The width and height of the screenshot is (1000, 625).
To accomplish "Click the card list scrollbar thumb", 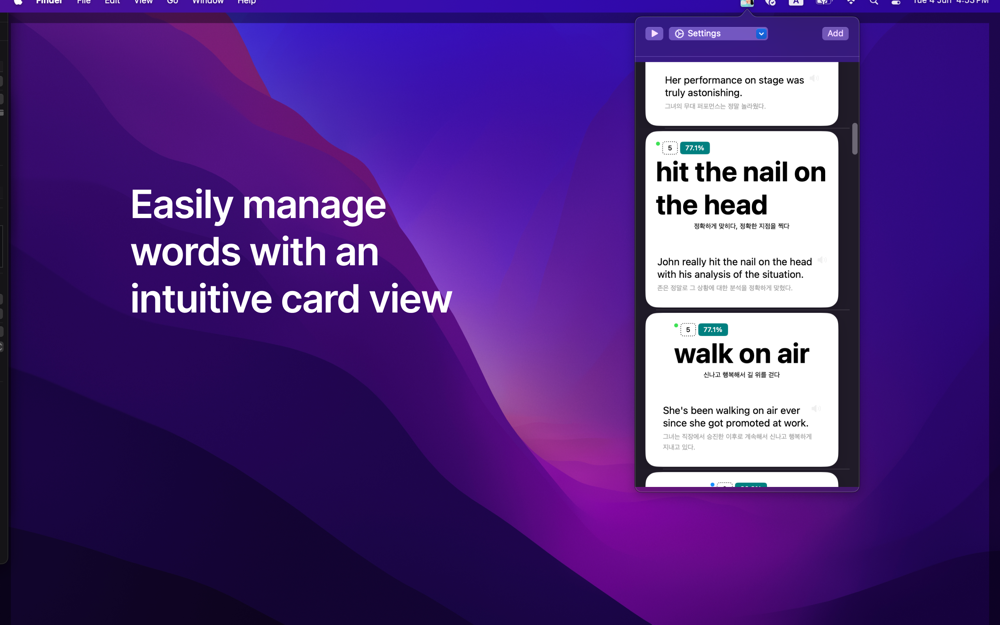I will [x=854, y=138].
